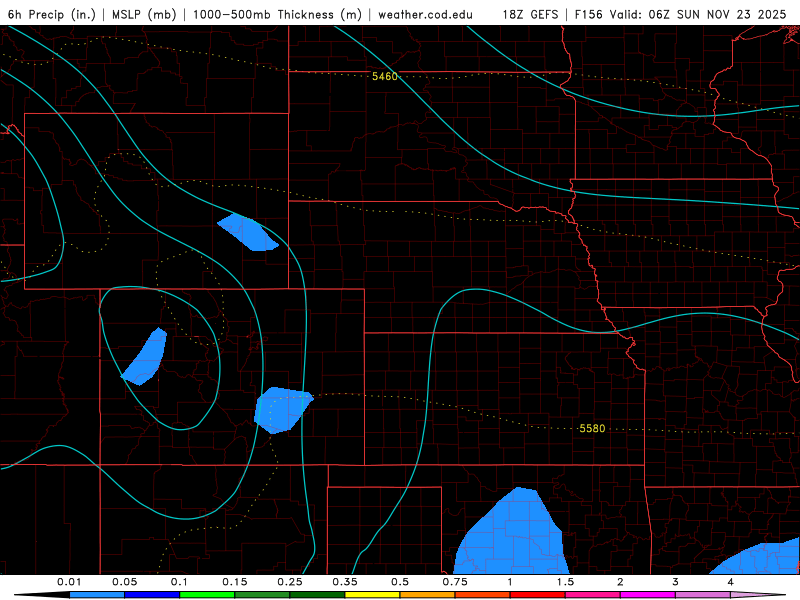Click the '0.25' legend value
Image resolution: width=800 pixels, height=600 pixels.
coord(290,582)
